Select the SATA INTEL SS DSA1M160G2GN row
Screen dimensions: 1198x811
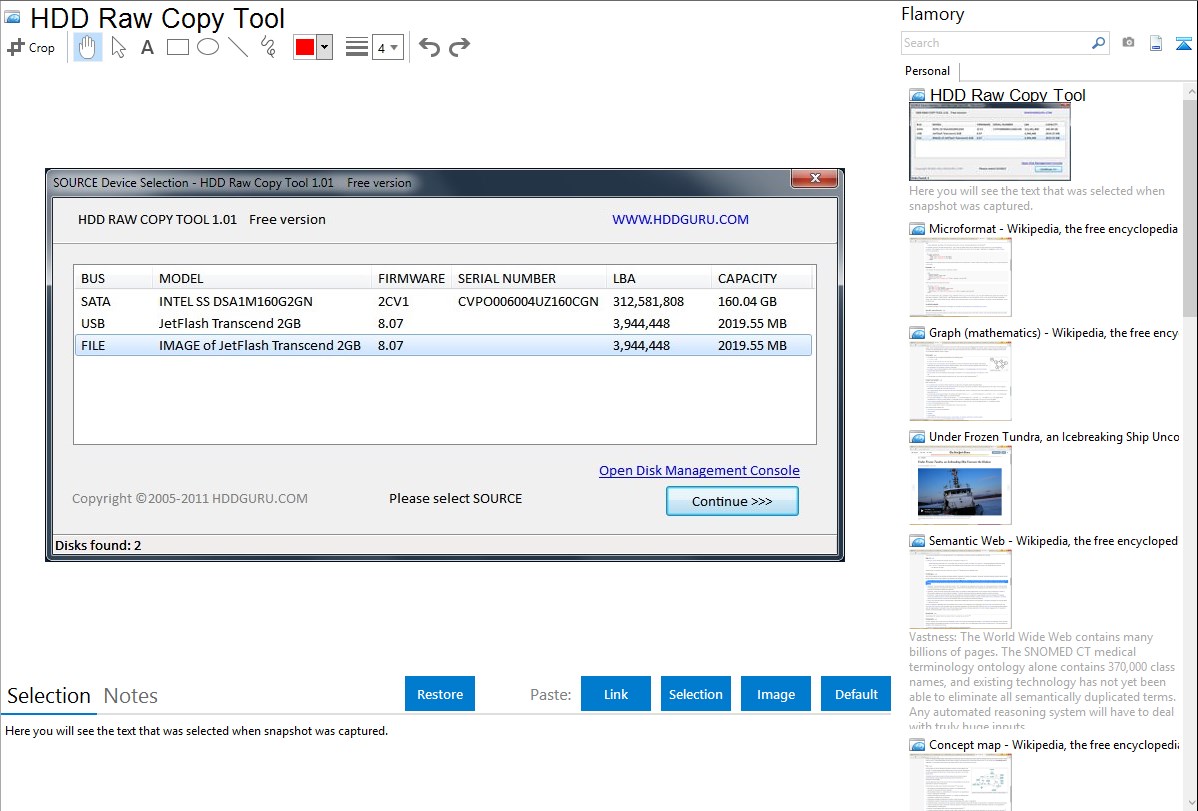tap(443, 301)
